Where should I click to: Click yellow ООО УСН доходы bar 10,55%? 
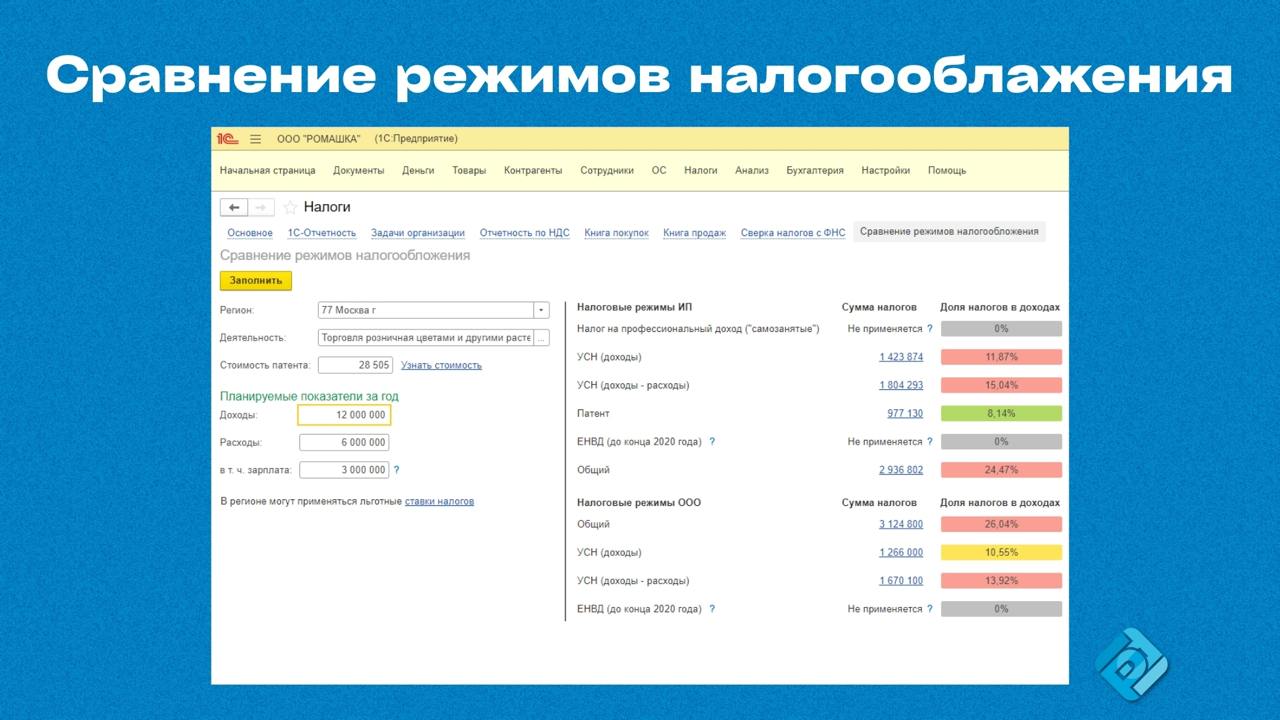tap(1001, 553)
